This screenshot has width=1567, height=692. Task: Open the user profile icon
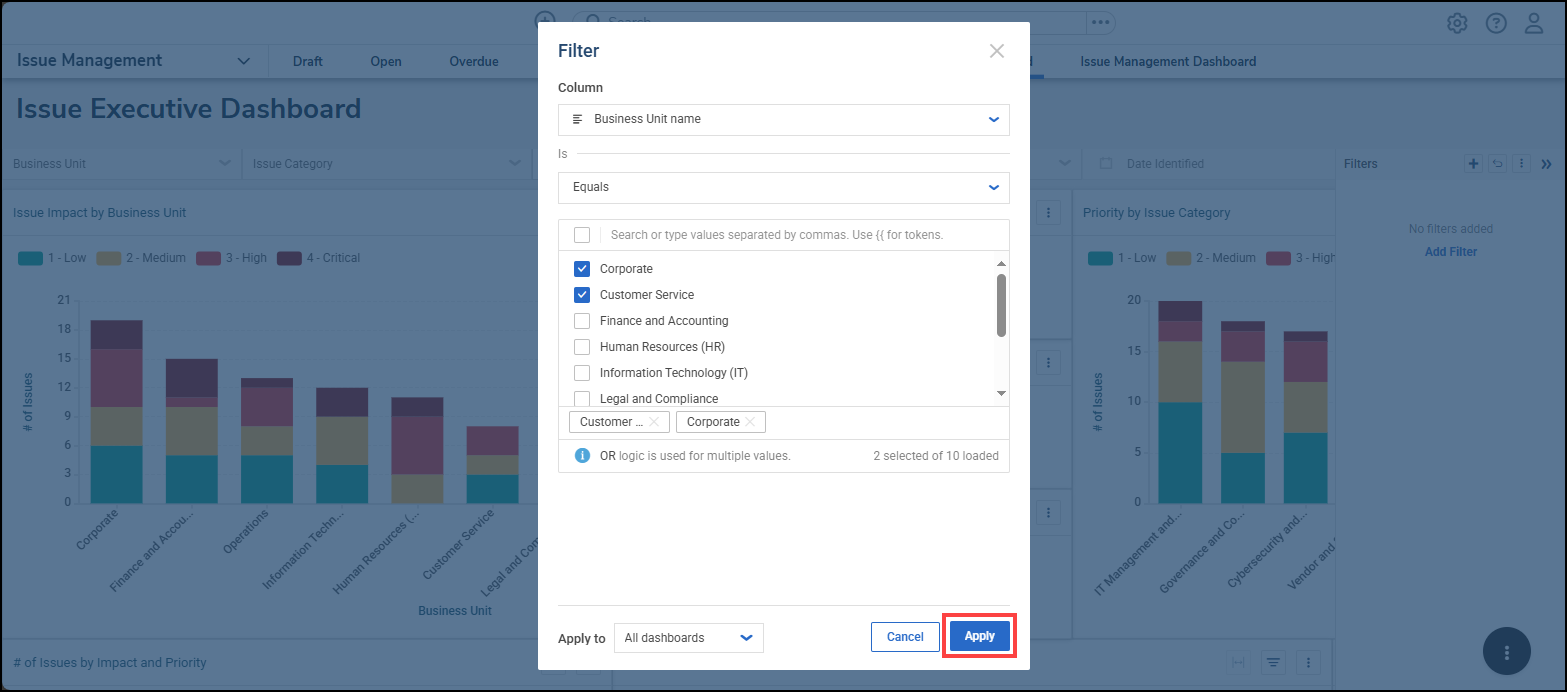point(1534,23)
